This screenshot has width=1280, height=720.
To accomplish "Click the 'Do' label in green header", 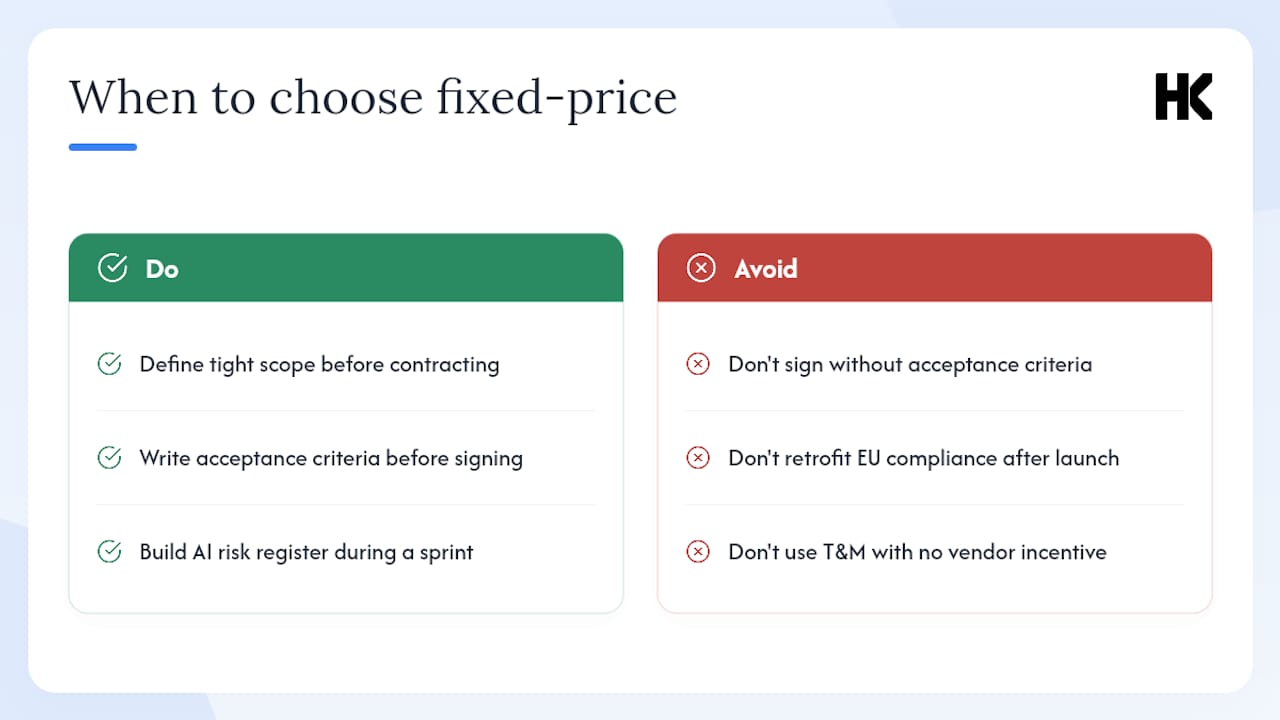I will (x=162, y=268).
